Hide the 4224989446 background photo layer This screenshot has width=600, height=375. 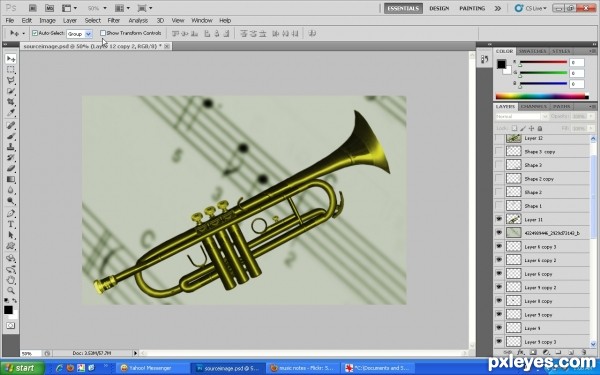click(499, 233)
